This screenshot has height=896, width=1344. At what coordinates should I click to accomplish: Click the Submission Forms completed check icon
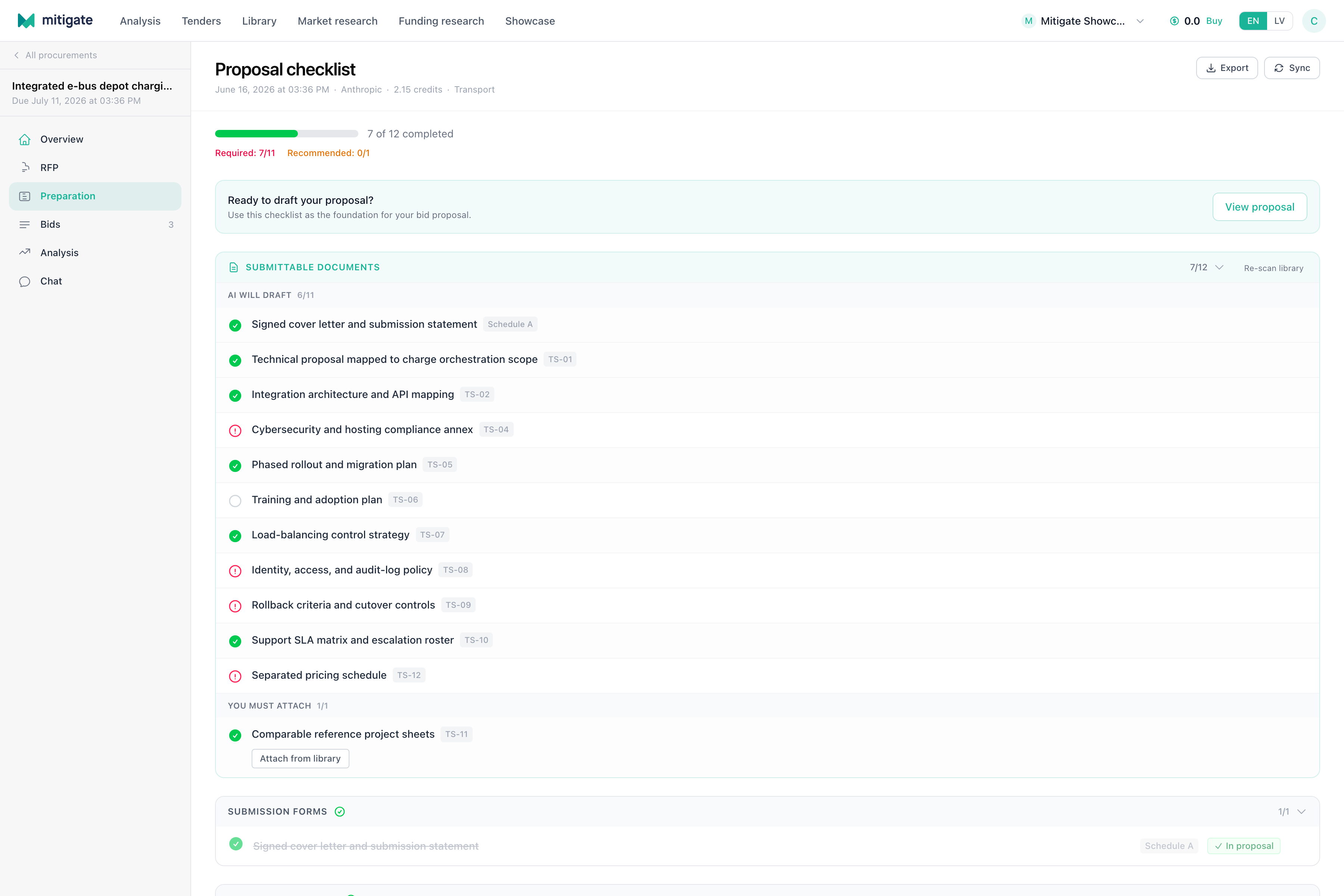340,811
